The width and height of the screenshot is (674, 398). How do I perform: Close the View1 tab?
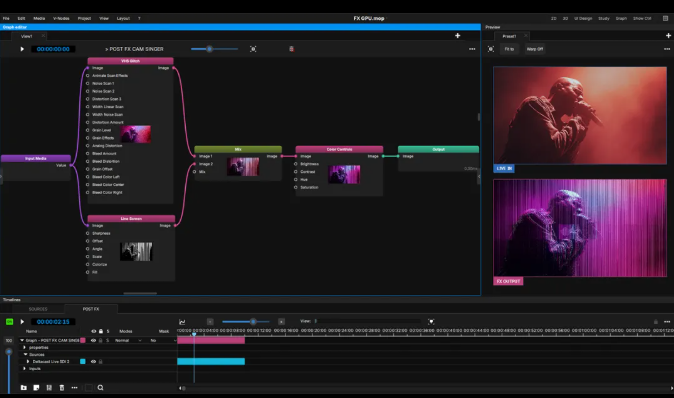[43, 36]
